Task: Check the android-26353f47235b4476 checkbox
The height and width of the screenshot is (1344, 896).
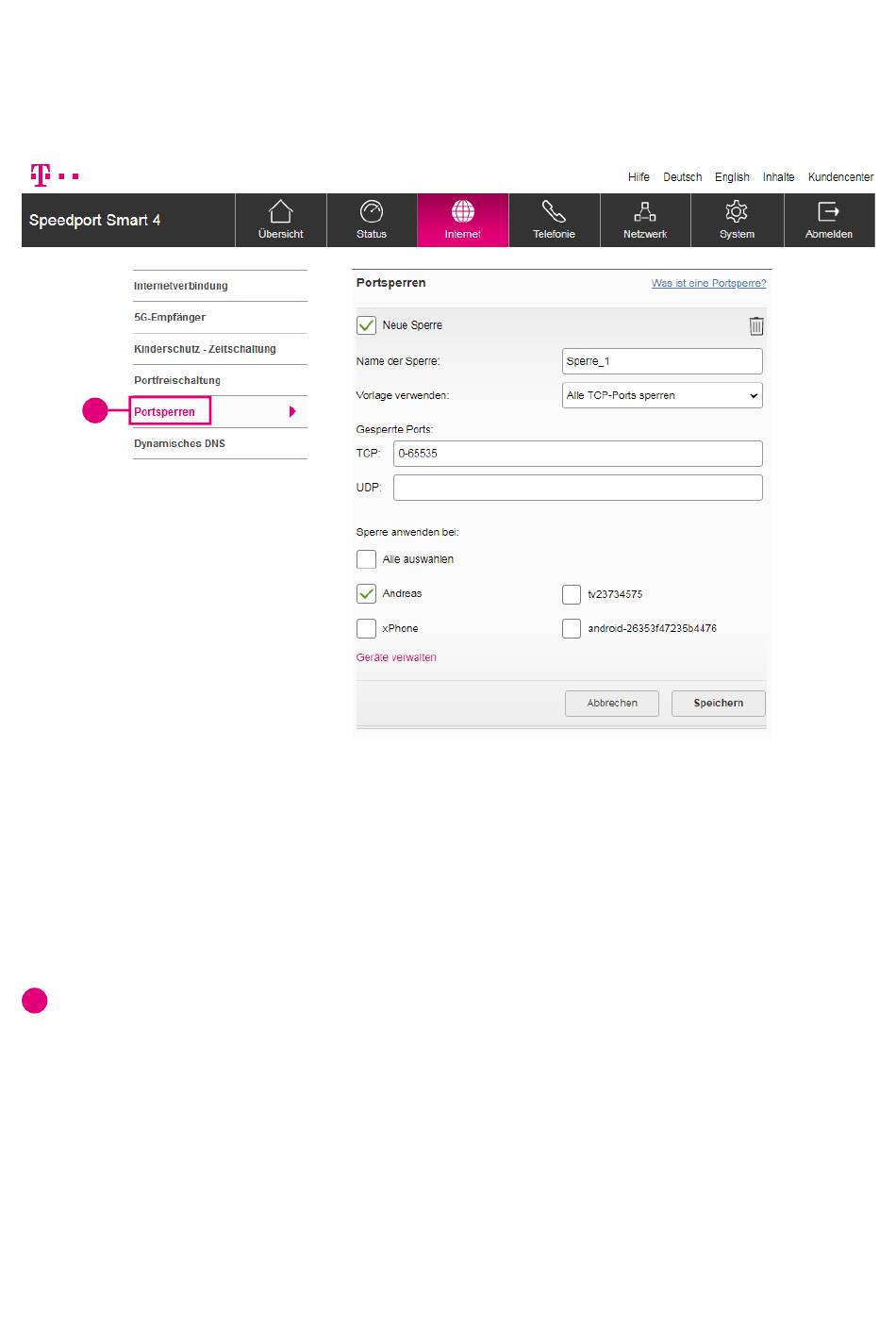Action: pyautogui.click(x=572, y=628)
